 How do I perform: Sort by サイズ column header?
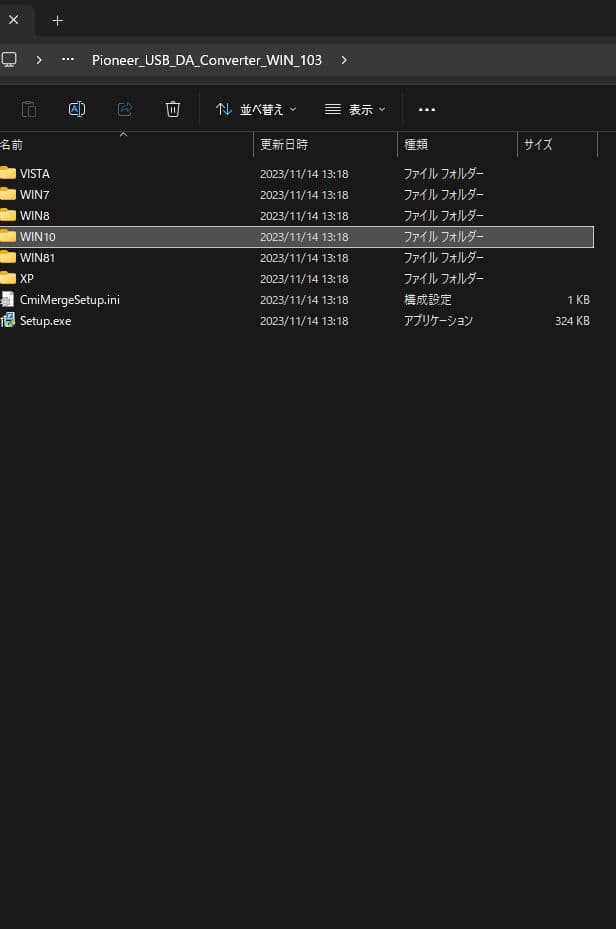538,145
